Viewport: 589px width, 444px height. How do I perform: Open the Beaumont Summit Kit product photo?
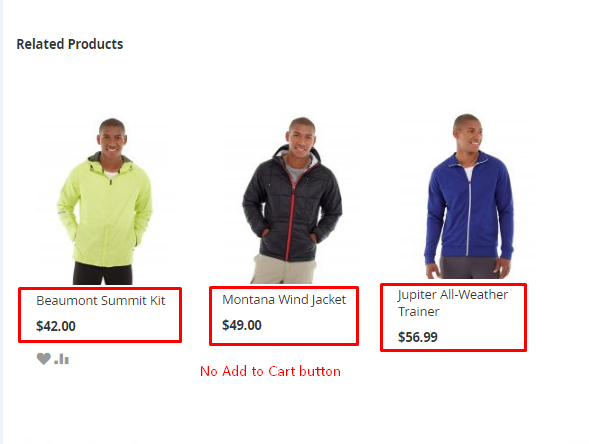coord(105,201)
